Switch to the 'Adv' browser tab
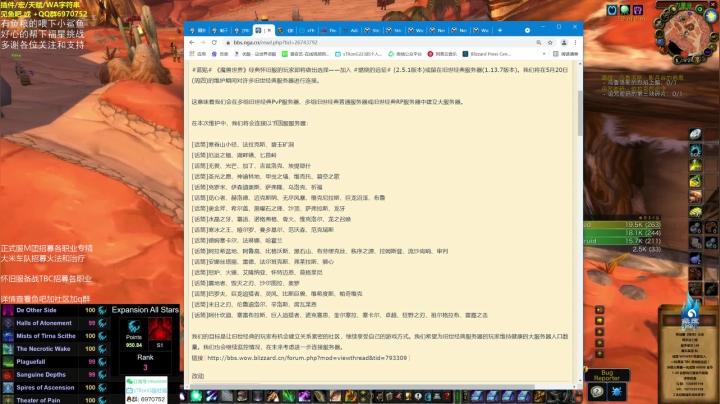 (x=351, y=30)
